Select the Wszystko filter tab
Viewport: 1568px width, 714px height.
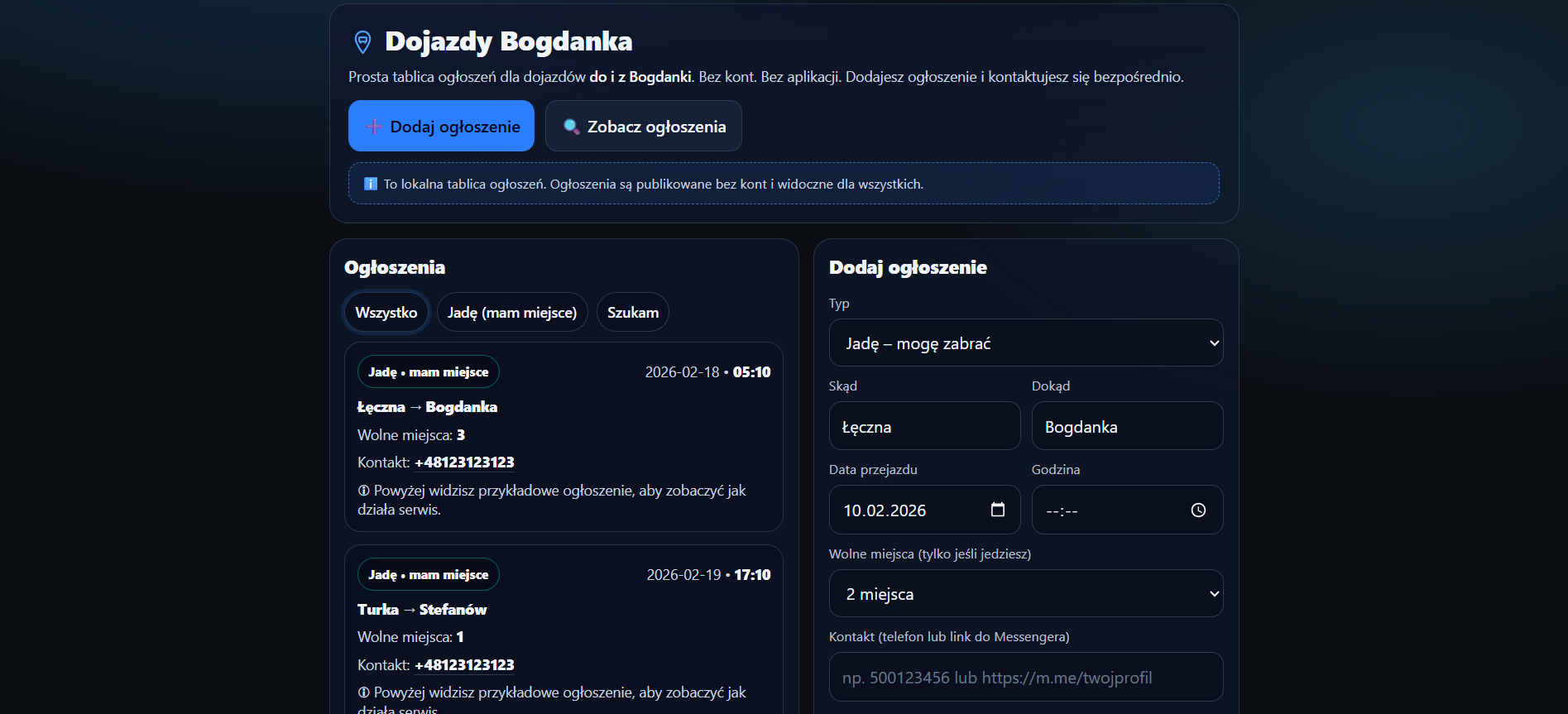click(x=386, y=312)
